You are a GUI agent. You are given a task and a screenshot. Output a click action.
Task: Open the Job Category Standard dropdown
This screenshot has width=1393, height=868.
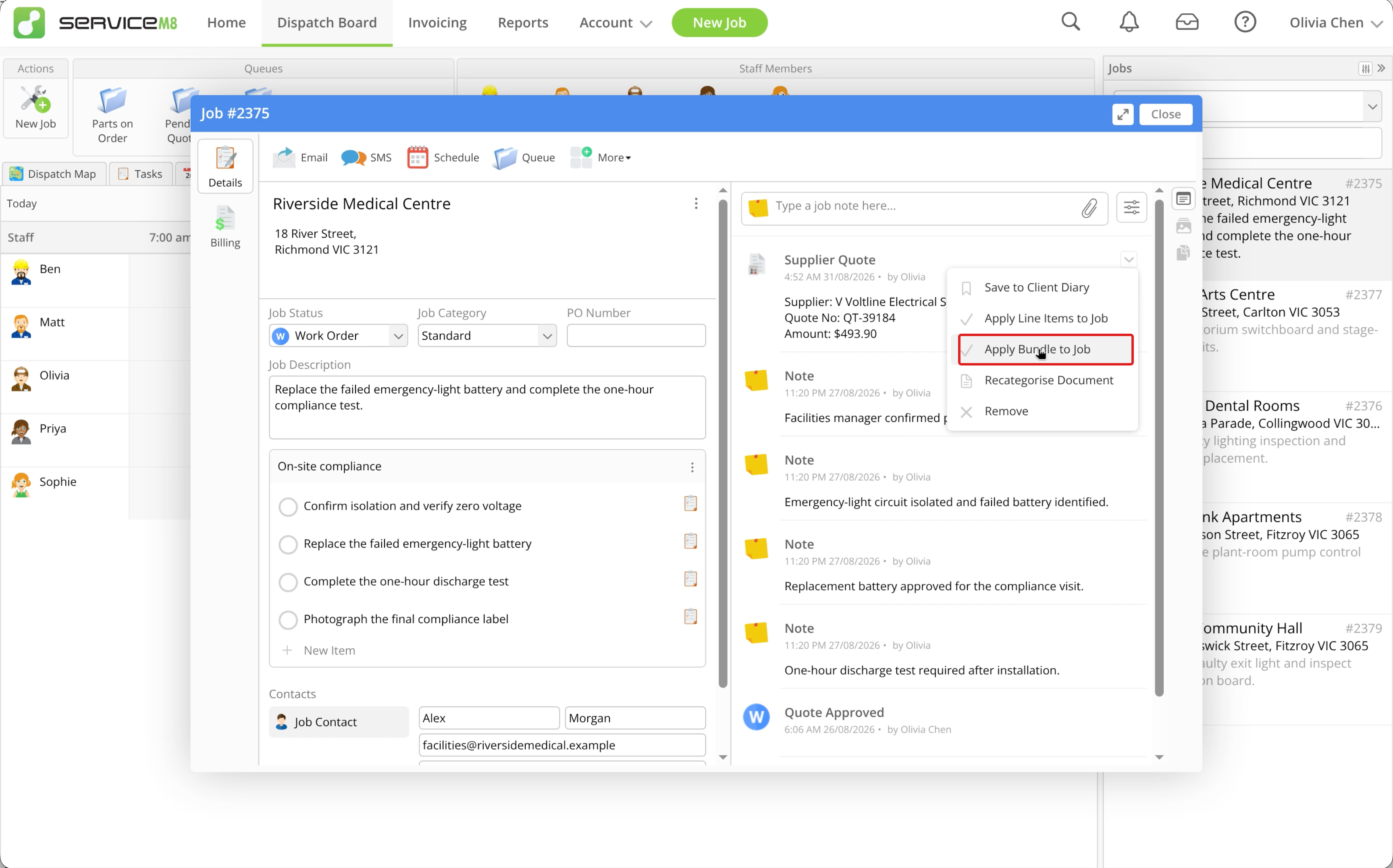pos(487,336)
